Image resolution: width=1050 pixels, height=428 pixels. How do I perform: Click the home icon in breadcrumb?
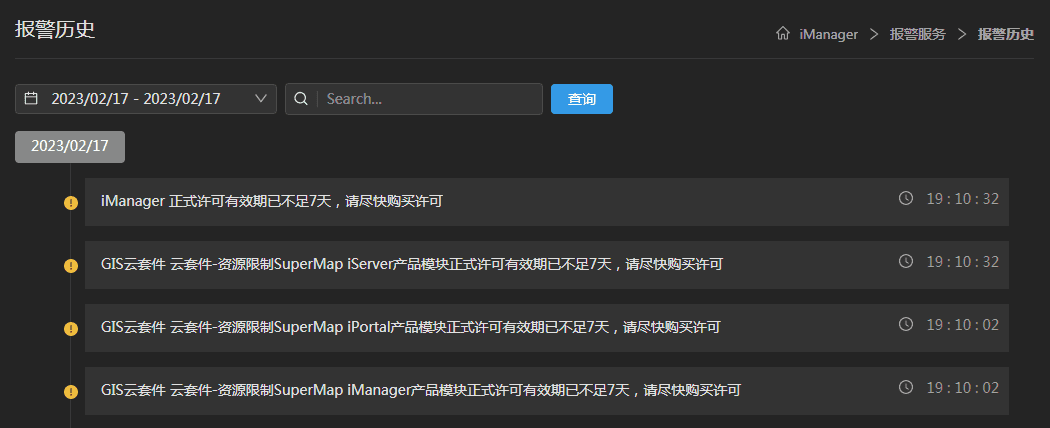click(783, 34)
